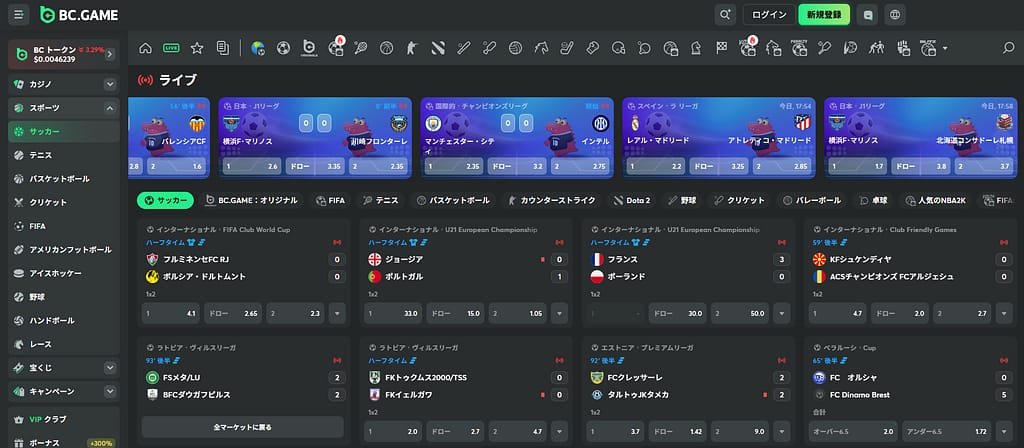Click the ログイン button
This screenshot has height=448, width=1024.
click(769, 14)
